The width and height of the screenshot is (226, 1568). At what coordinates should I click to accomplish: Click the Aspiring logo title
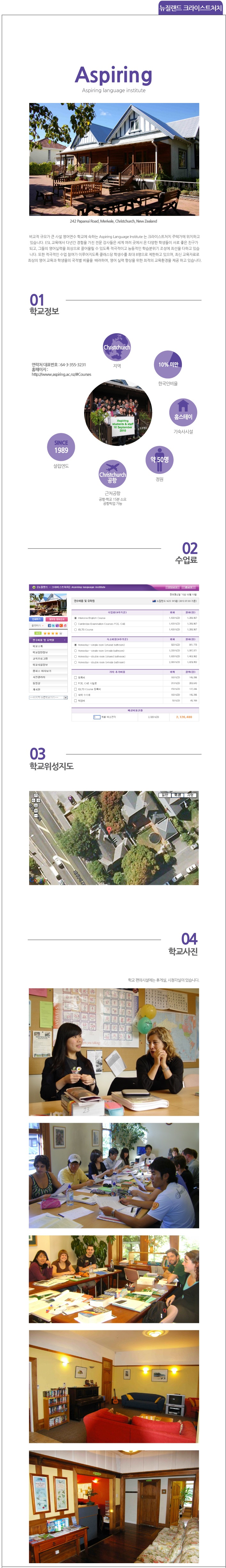[x=113, y=75]
